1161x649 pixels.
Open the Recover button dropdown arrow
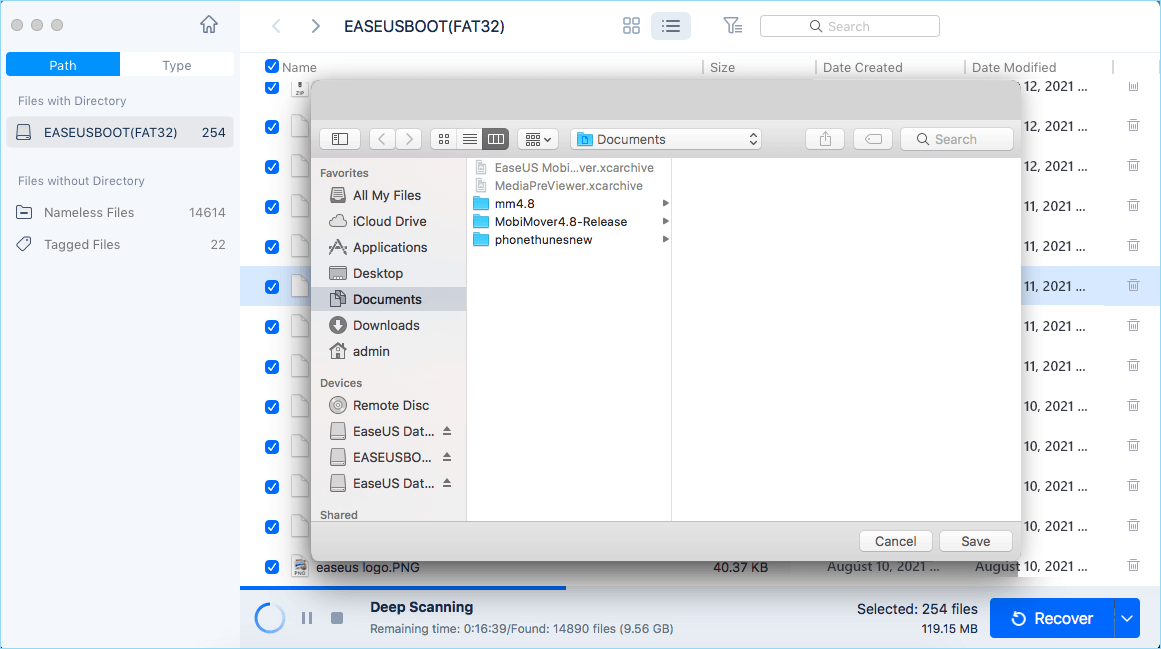coord(1125,618)
